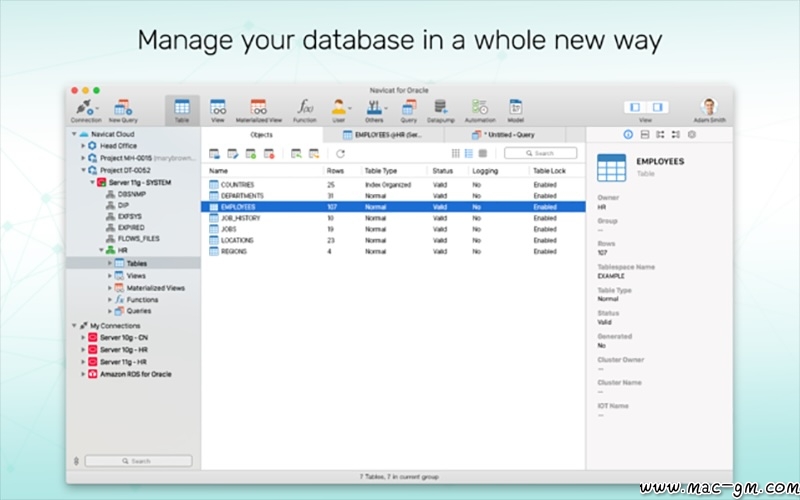Select the Tables node in the tree
Image resolution: width=800 pixels, height=500 pixels.
[x=134, y=263]
